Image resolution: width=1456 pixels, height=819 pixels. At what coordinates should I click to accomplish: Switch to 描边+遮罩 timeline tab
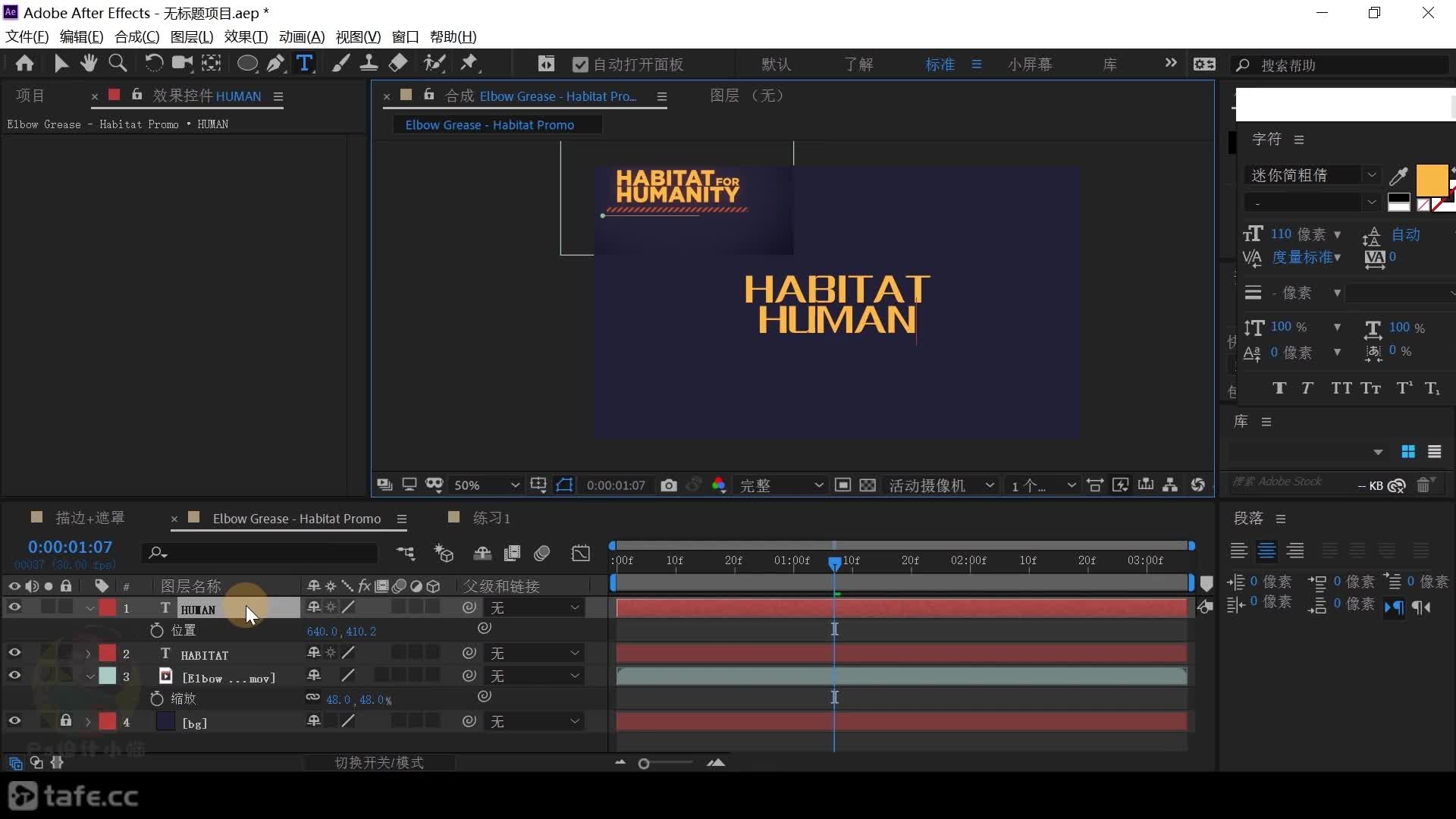tap(89, 518)
